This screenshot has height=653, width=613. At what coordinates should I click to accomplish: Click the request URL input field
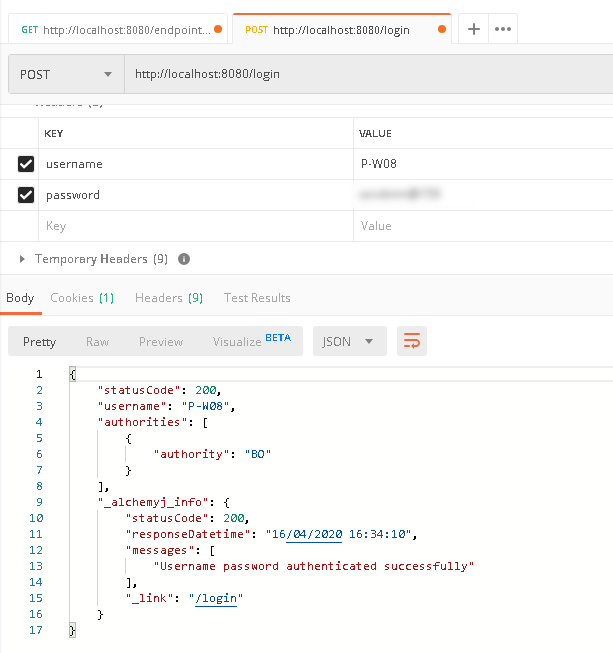click(x=360, y=75)
